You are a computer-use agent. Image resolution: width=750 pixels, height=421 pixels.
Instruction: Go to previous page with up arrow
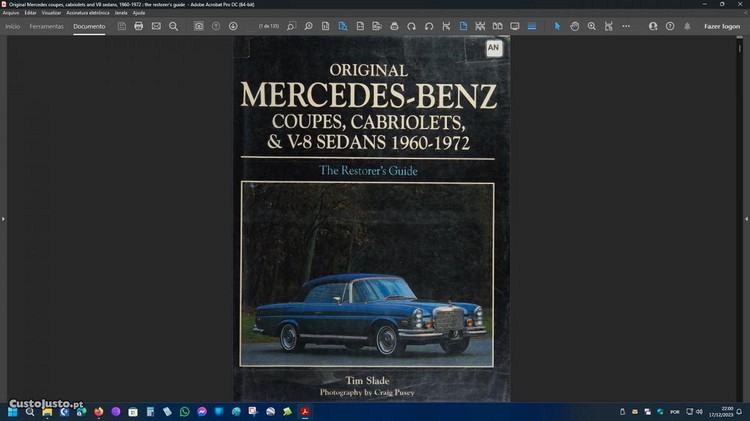[216, 26]
